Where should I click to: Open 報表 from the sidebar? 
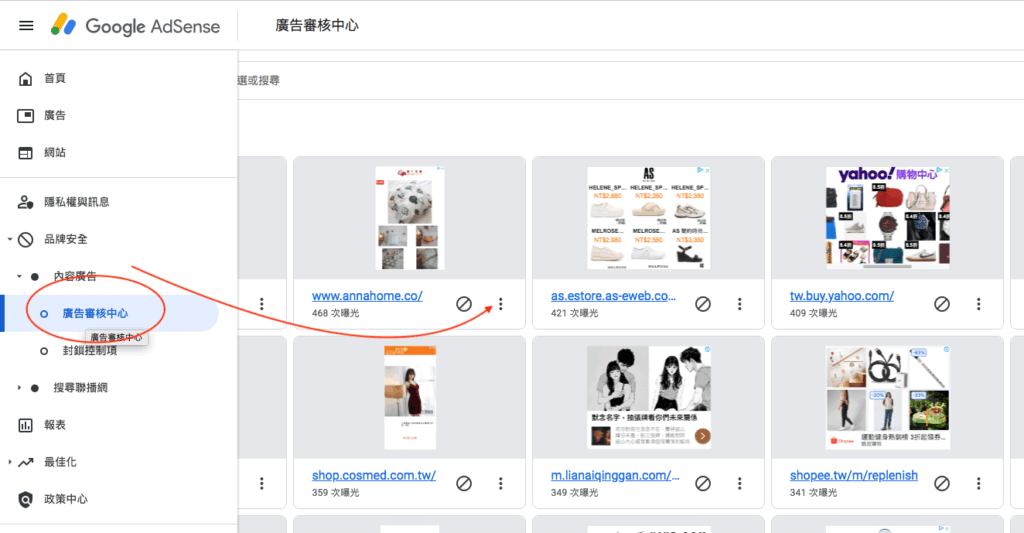tap(55, 425)
